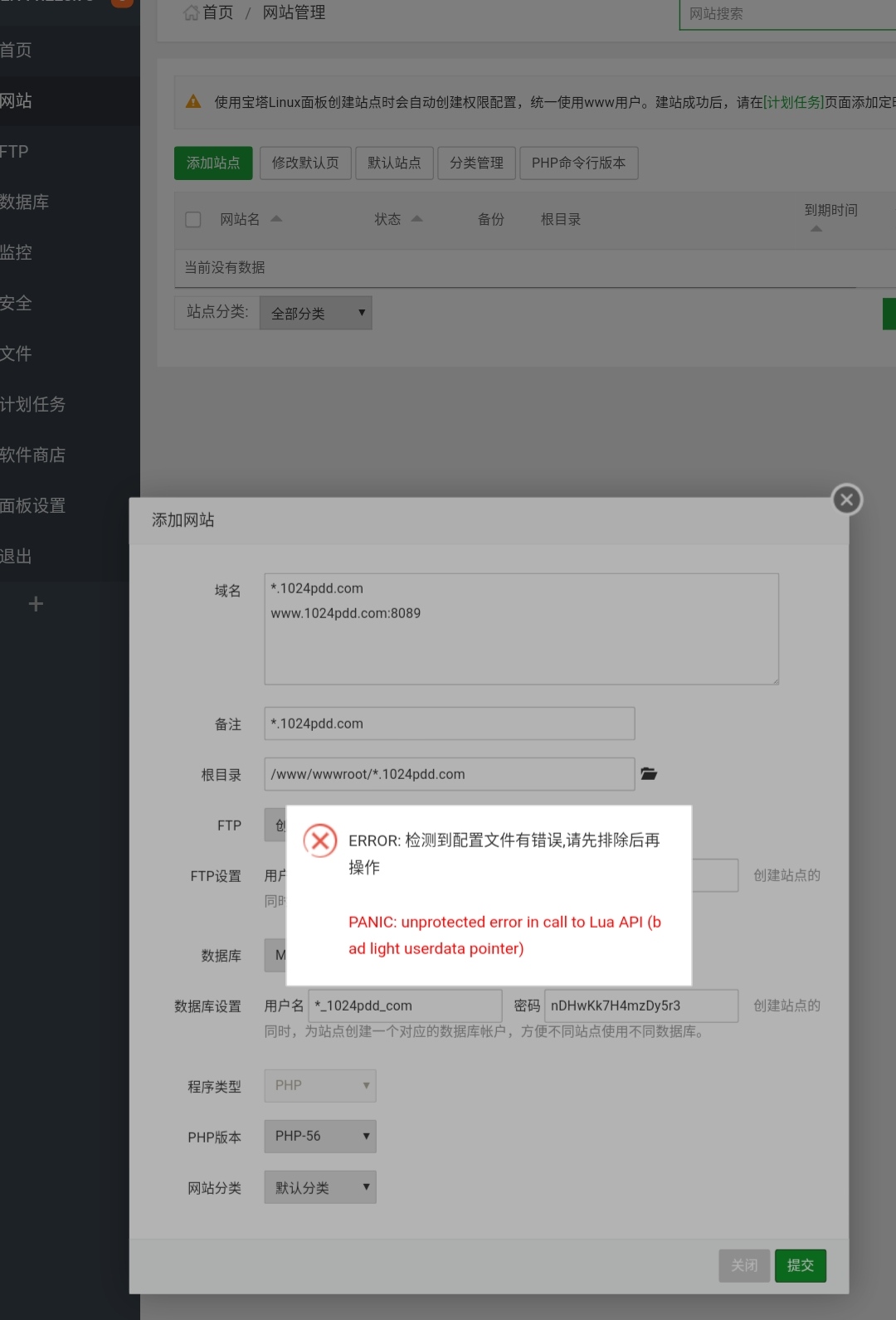Open 计划任务 in the sidebar menu

click(x=33, y=405)
